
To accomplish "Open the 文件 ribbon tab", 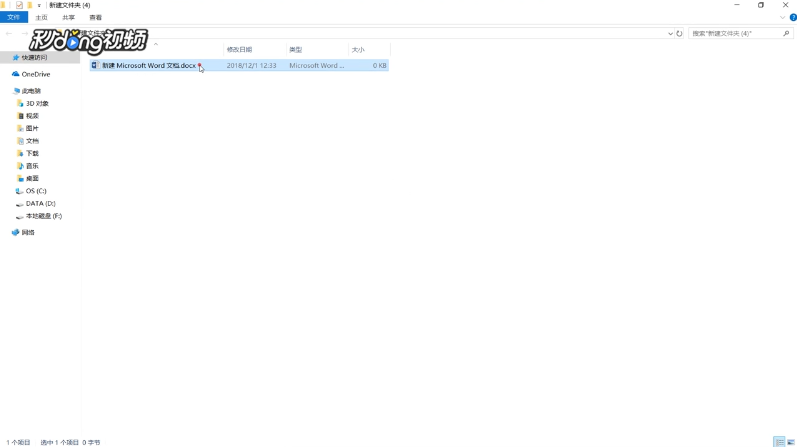I will (14, 17).
